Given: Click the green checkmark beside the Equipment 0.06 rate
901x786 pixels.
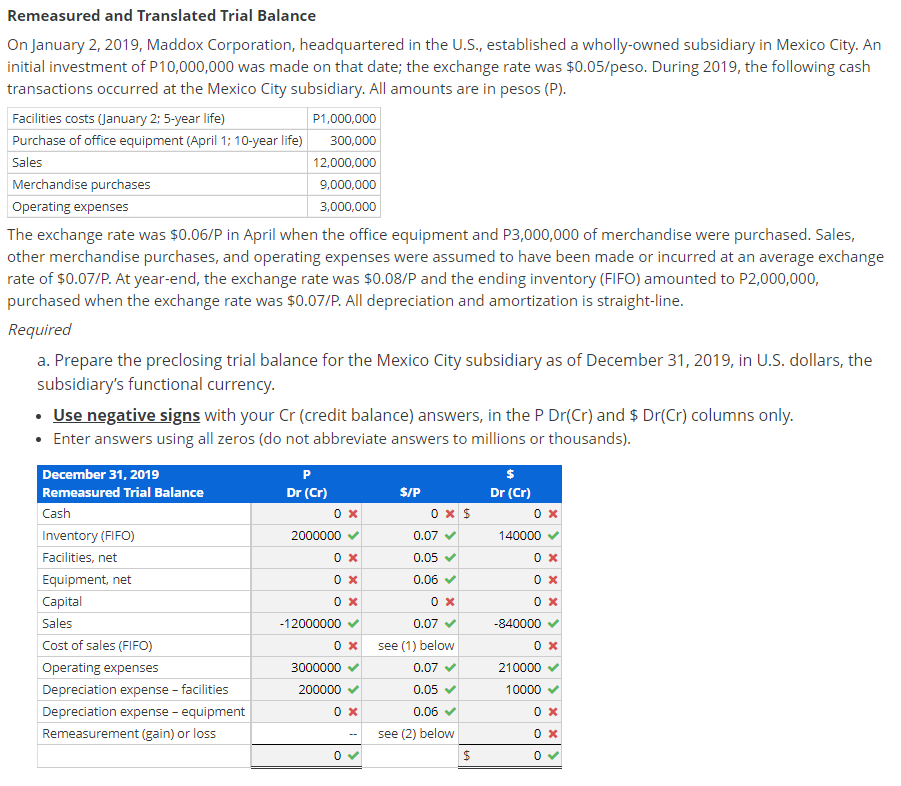Looking at the screenshot, I should click(450, 579).
